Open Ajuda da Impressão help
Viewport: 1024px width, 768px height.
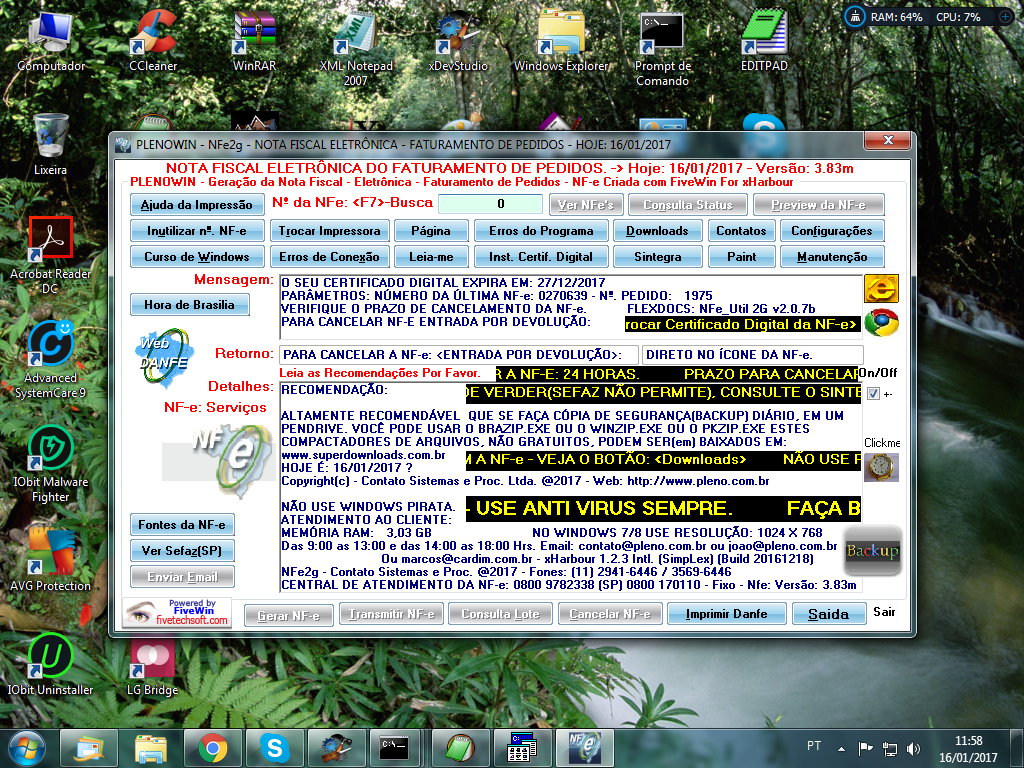(x=197, y=204)
